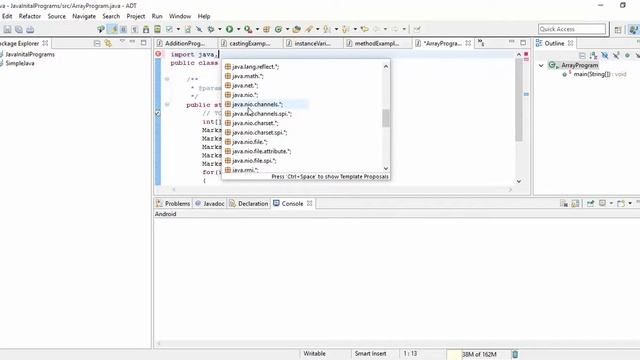
Task: Click the Android Virtual Device Manager icon
Action: tap(157, 29)
